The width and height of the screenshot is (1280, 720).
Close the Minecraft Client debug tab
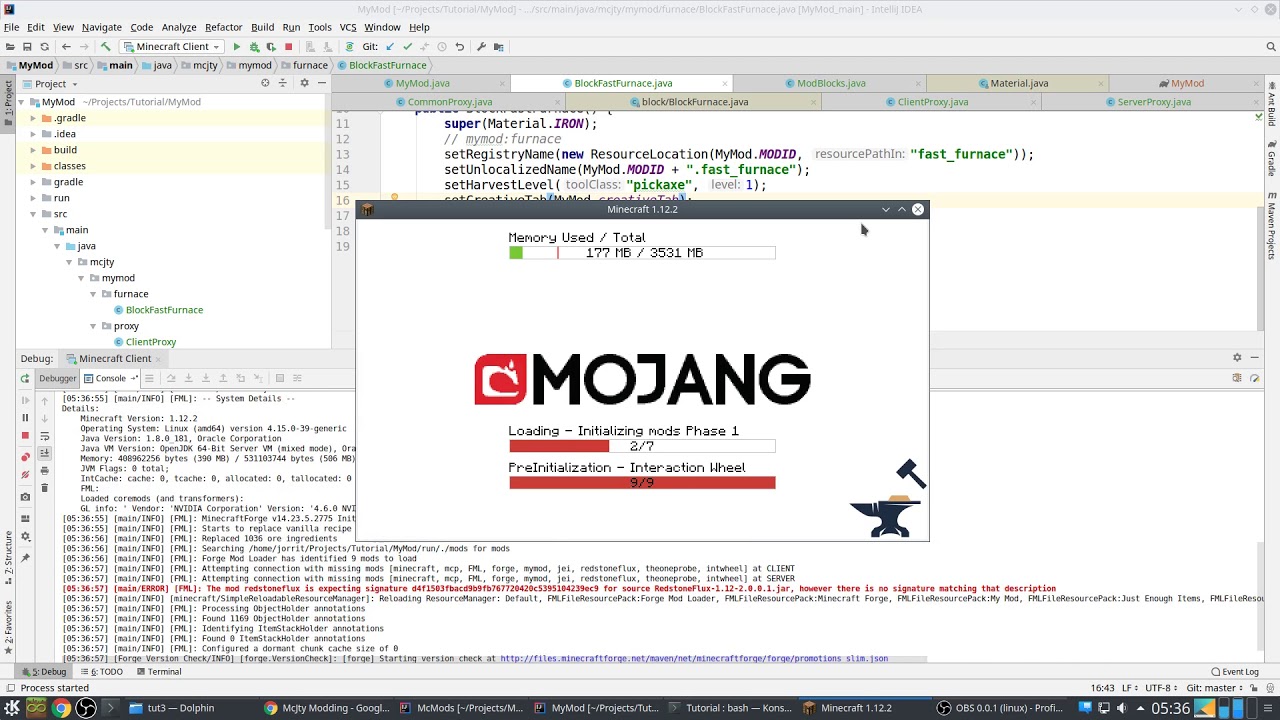(158, 359)
